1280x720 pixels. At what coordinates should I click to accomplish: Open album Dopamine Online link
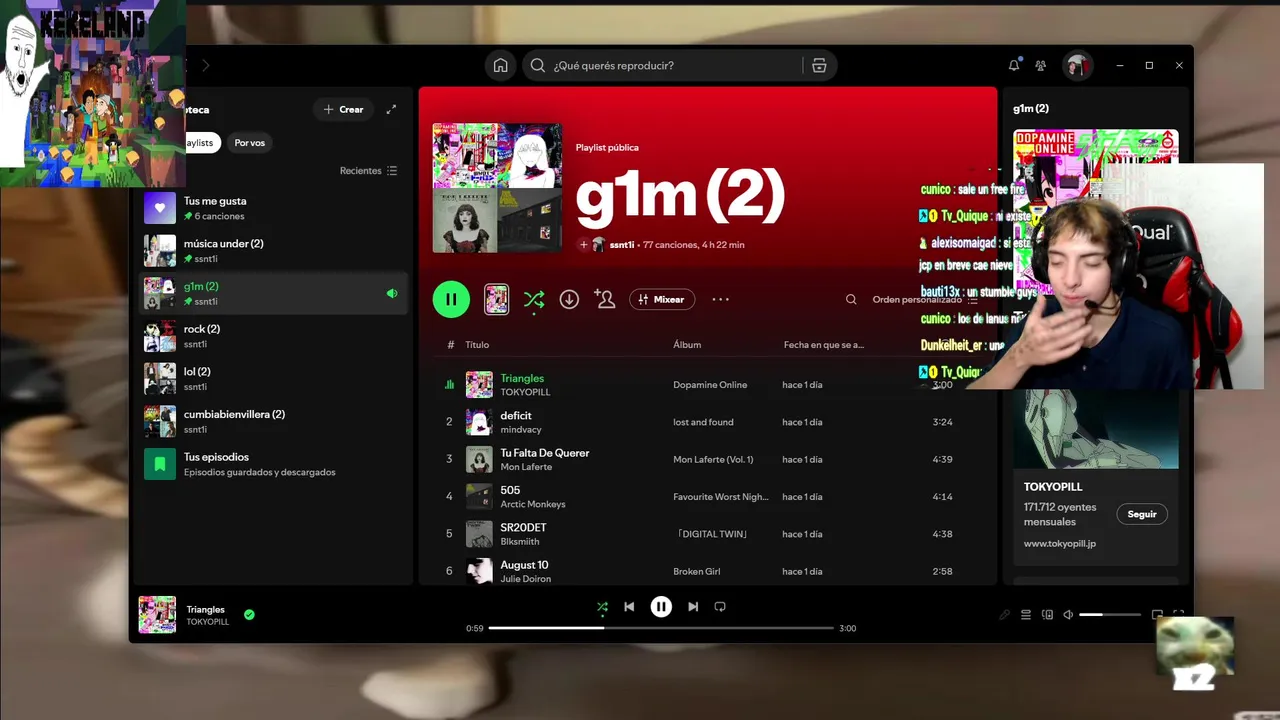tap(710, 385)
